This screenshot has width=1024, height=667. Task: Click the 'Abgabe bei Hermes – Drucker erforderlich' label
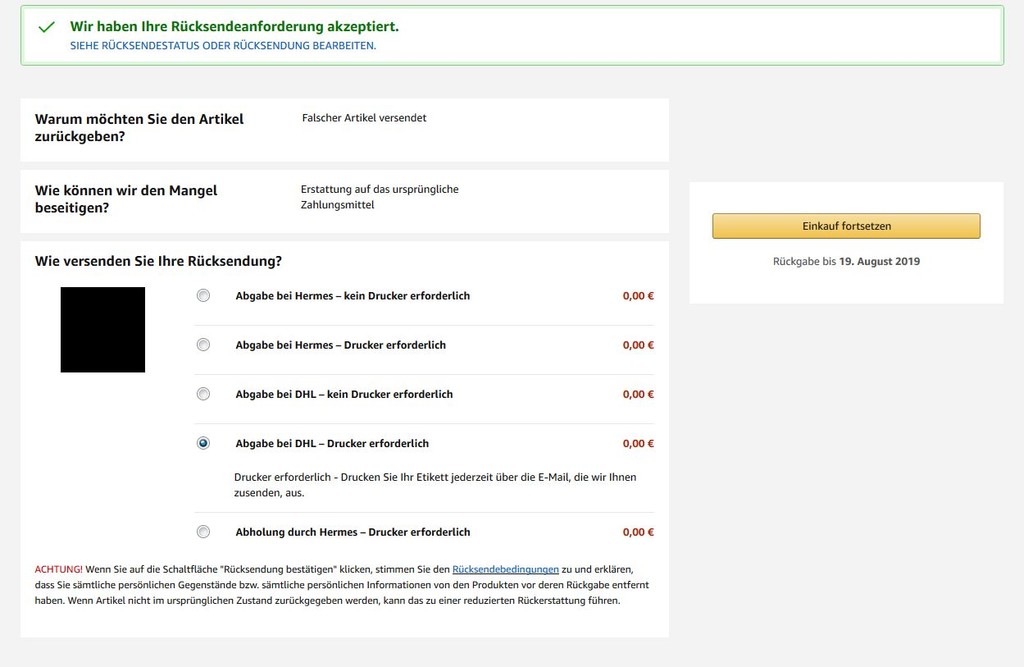point(341,345)
